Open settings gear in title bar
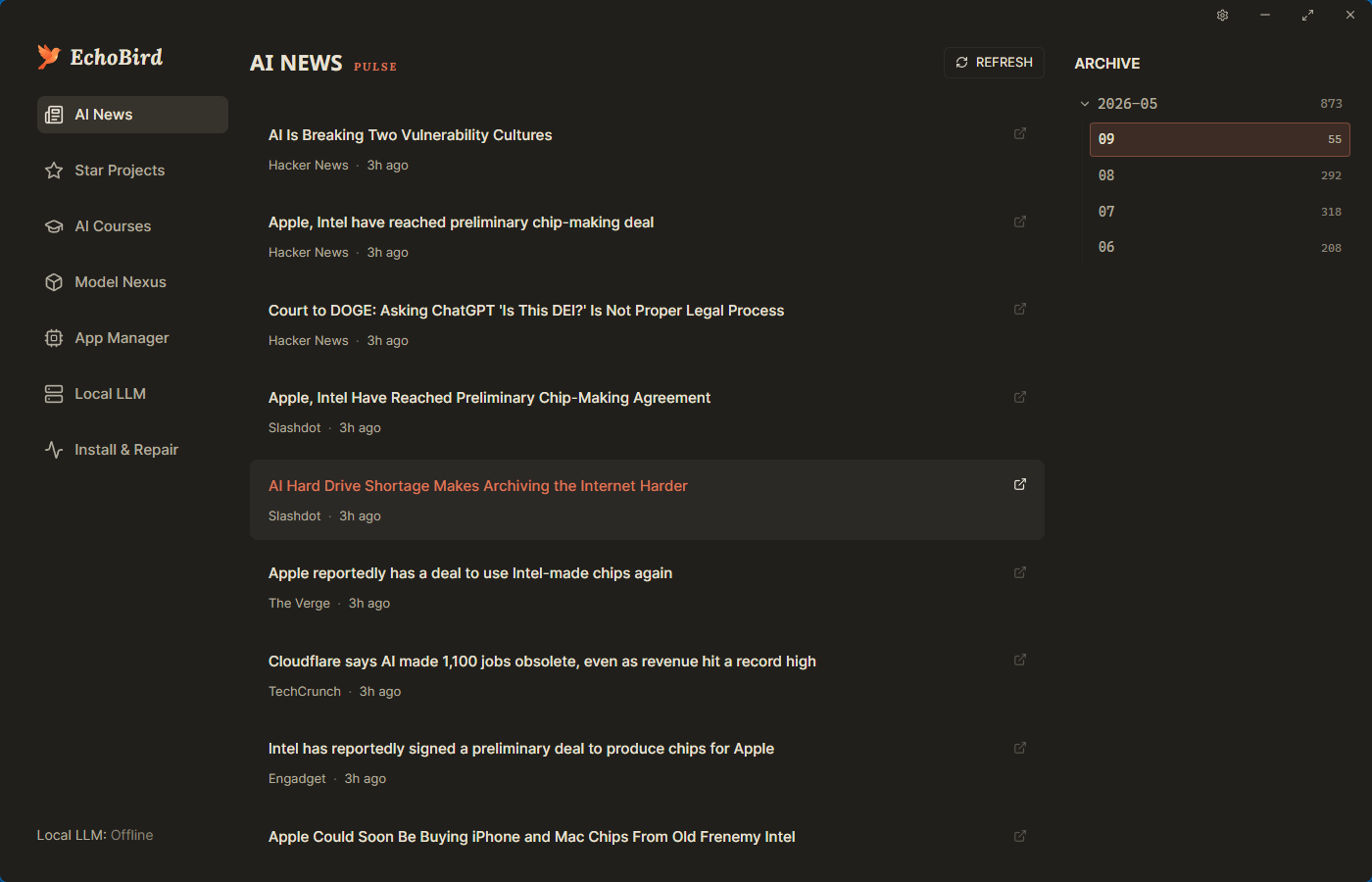Screen dimensions: 1372x882 tap(1223, 16)
